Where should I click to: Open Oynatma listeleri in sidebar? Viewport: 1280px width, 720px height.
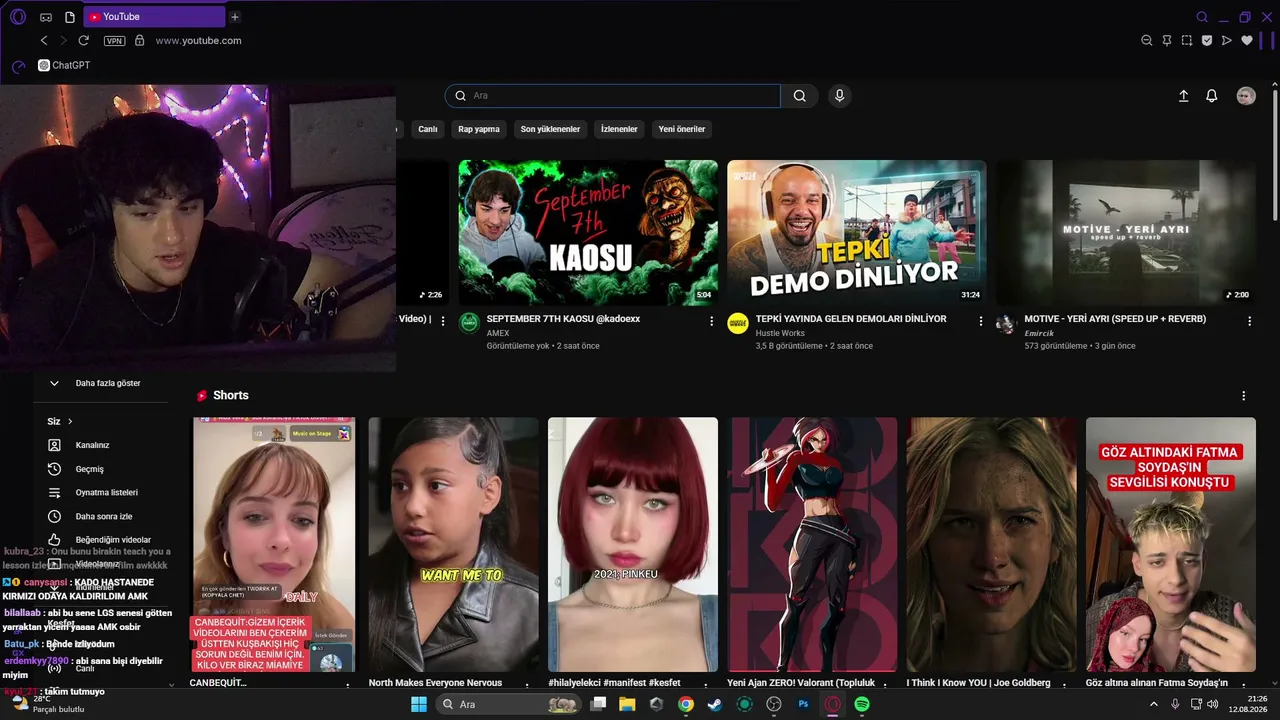(107, 492)
